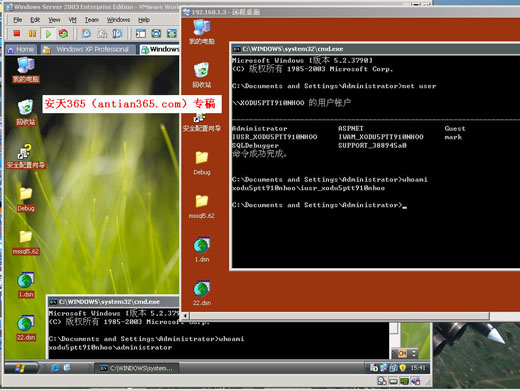Image resolution: width=520 pixels, height=391 pixels.
Task: Select mssql5.62 folder on VMware desktop
Action: point(26,242)
